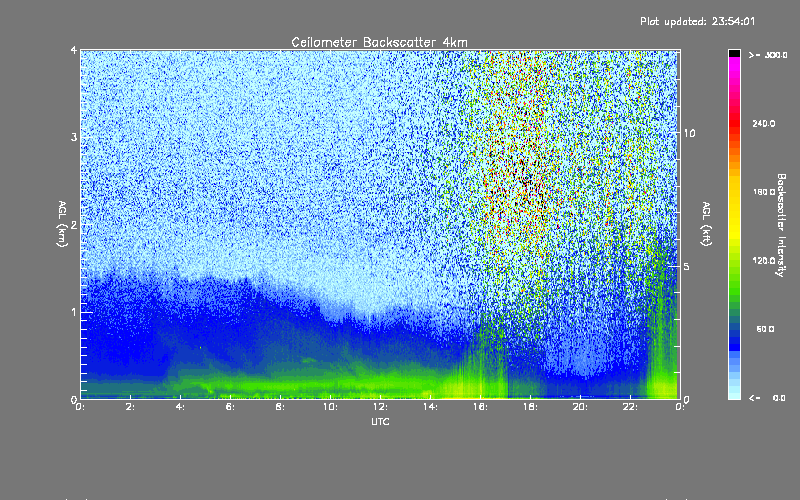
Task: Click the 20: tick on the UTC axis
Action: click(x=580, y=407)
